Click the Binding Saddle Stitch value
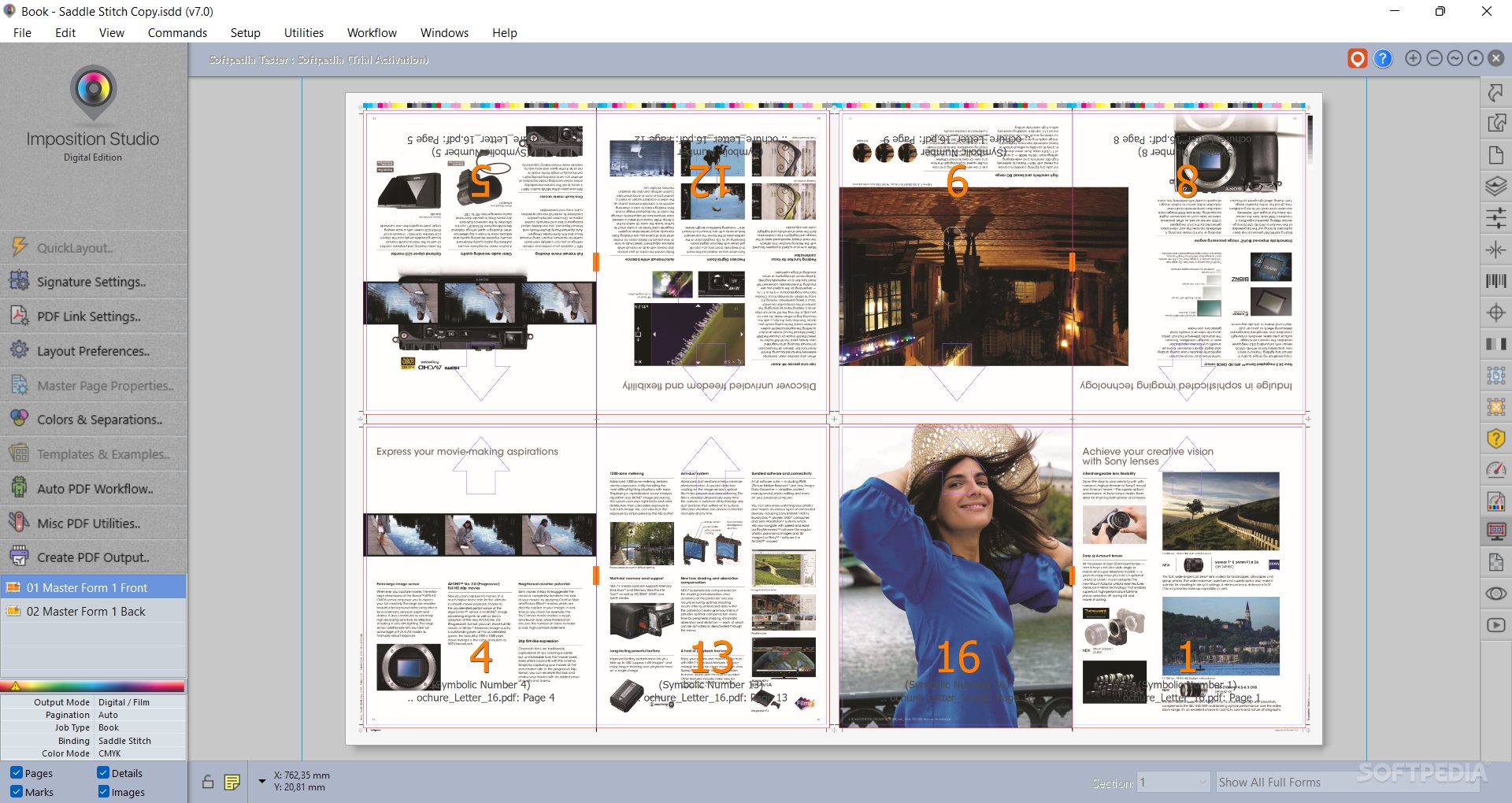1512x803 pixels. [x=124, y=741]
